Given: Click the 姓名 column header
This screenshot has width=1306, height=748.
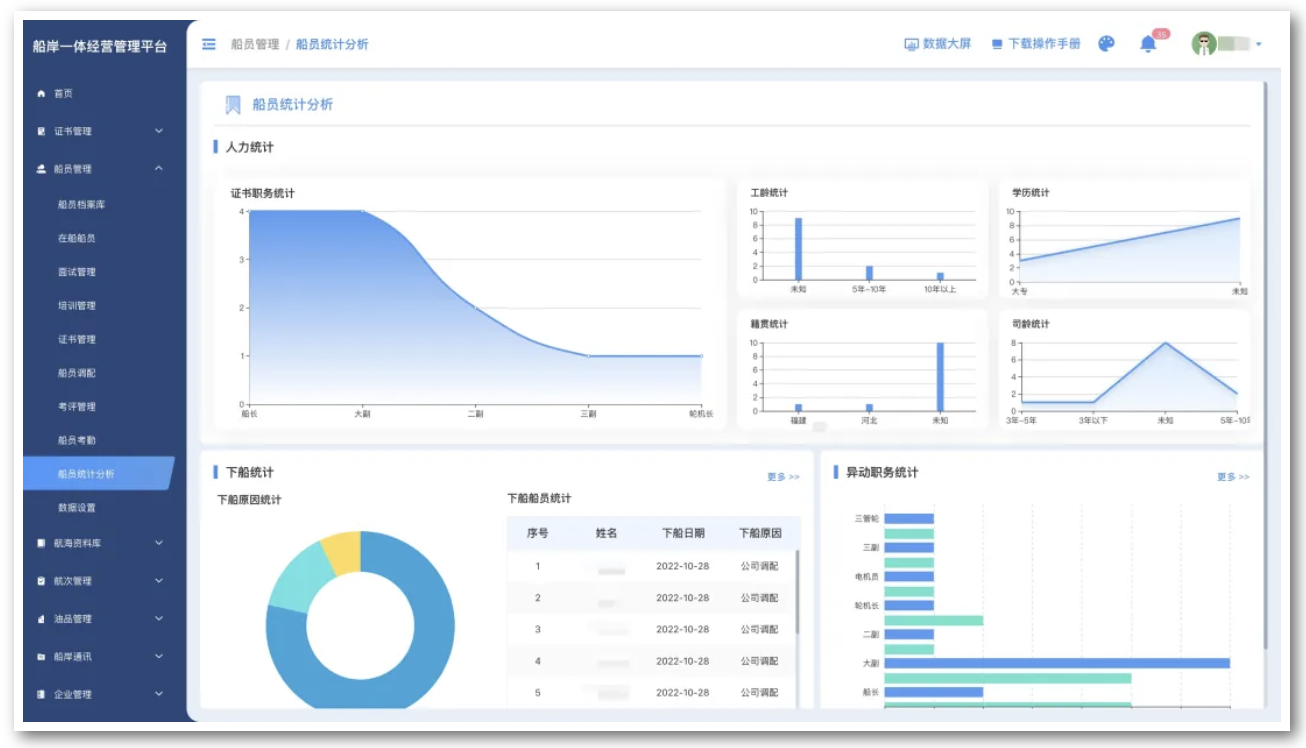Looking at the screenshot, I should point(607,534).
